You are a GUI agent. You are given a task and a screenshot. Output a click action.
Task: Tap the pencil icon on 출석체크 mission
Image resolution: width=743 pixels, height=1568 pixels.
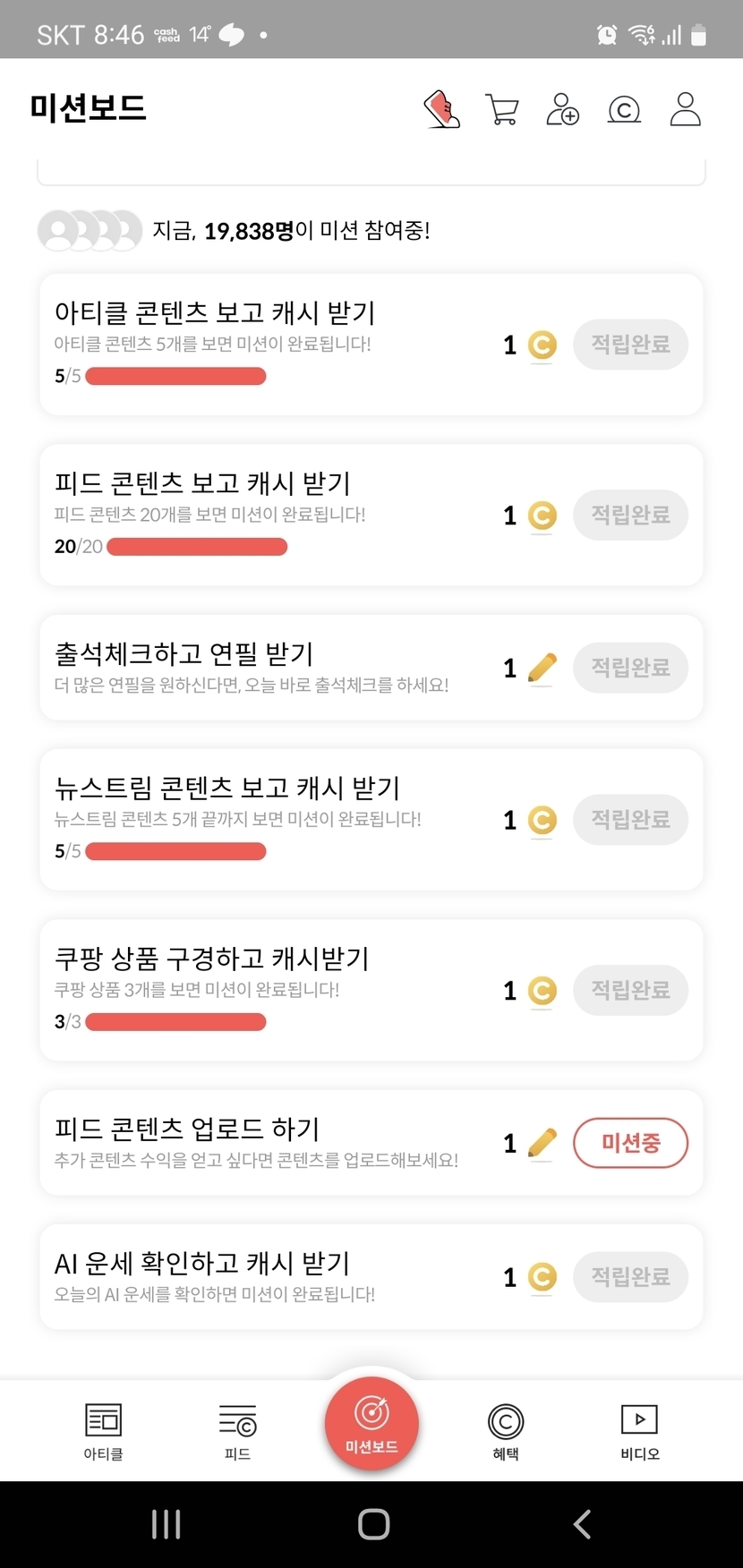(542, 668)
